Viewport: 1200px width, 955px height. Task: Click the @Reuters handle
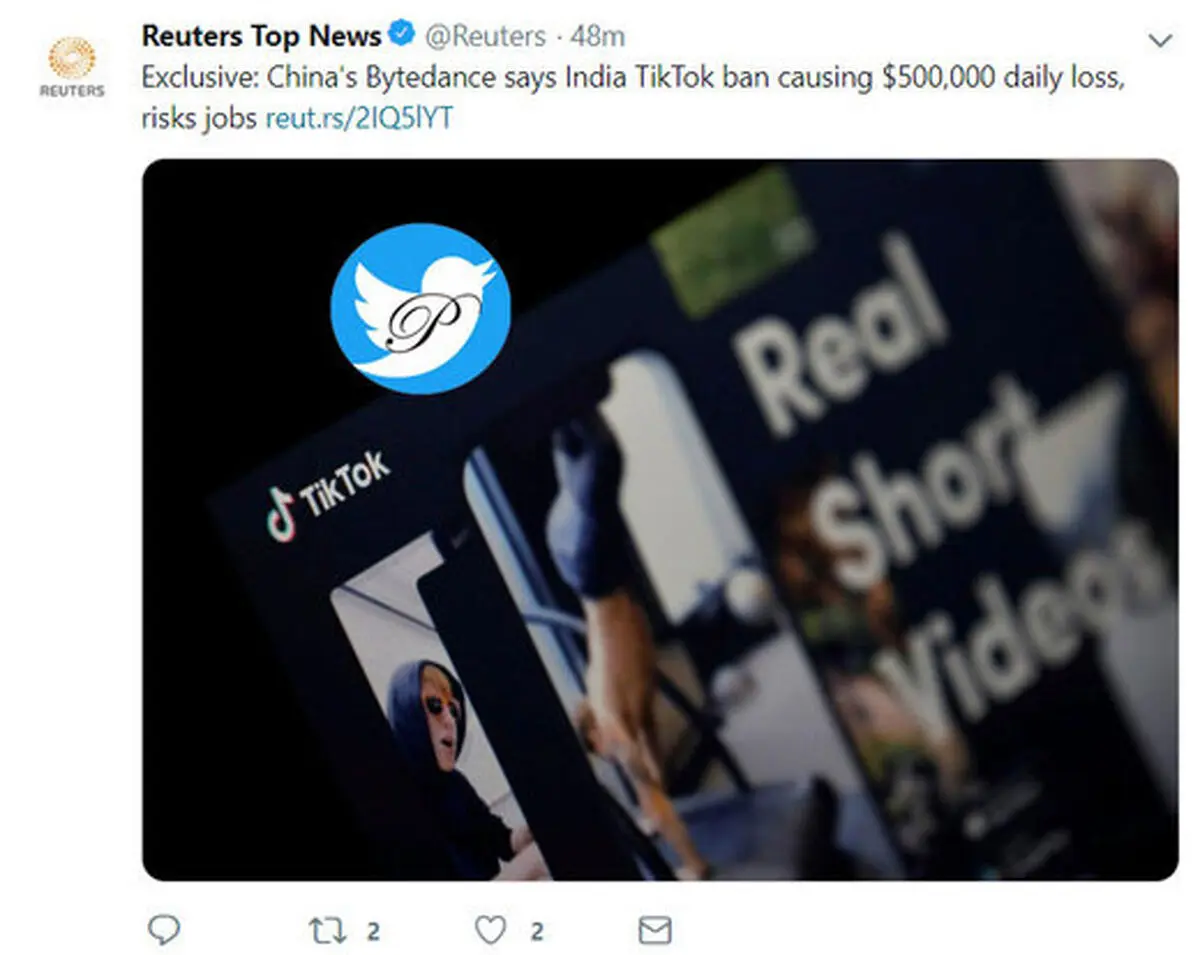coord(486,37)
